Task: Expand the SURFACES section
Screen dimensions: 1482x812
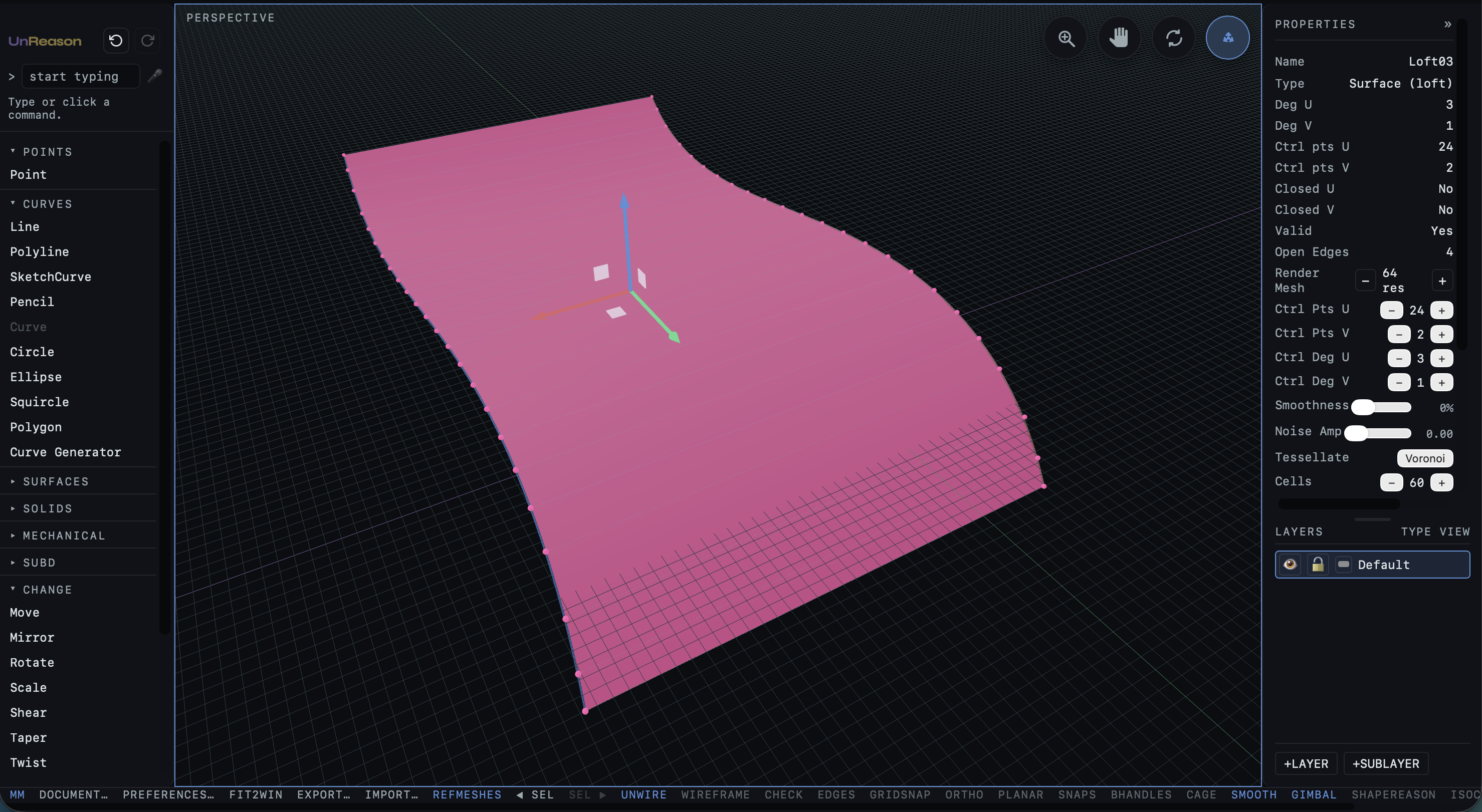Action: pyautogui.click(x=50, y=481)
